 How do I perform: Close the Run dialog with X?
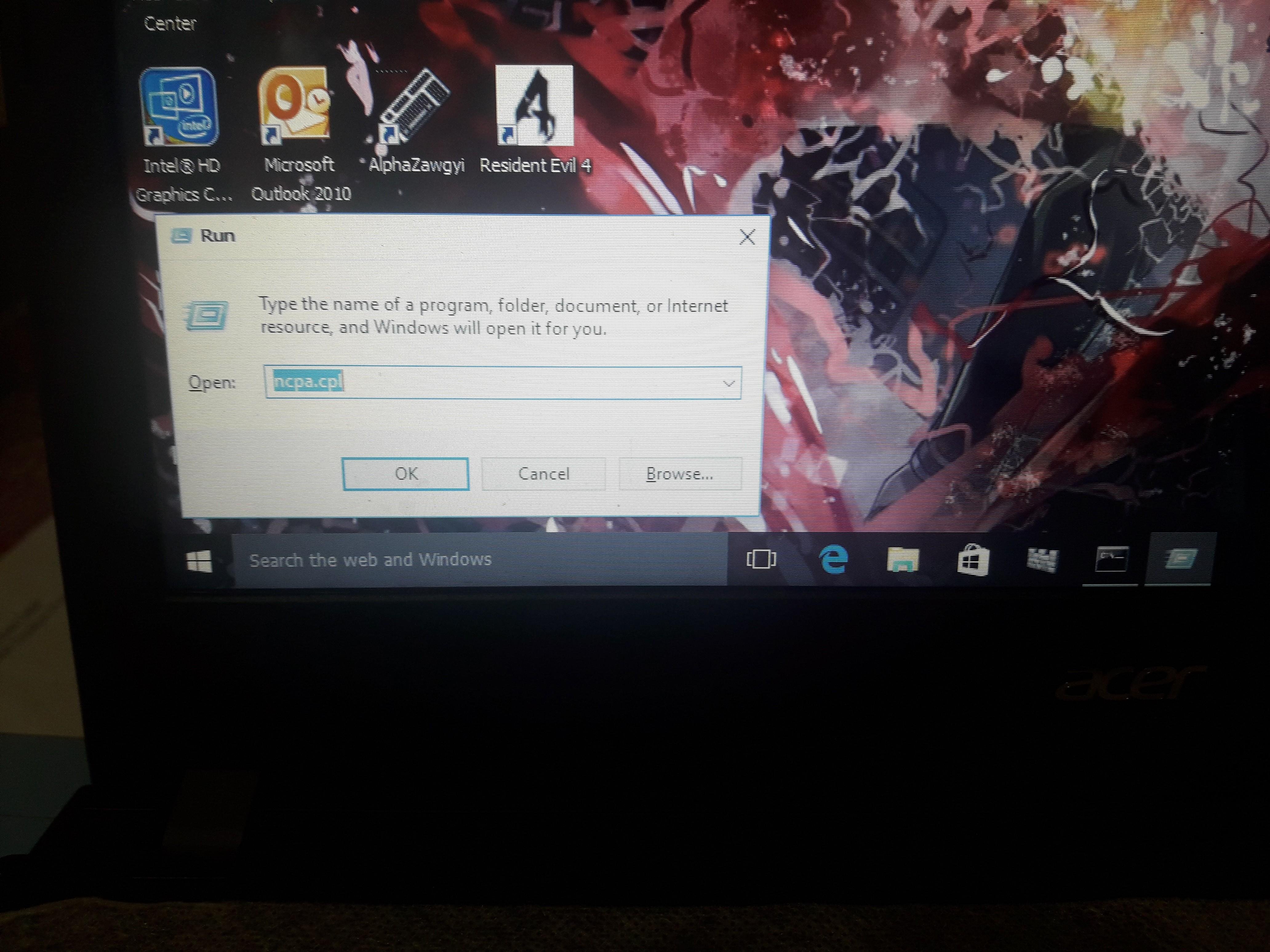[747, 236]
